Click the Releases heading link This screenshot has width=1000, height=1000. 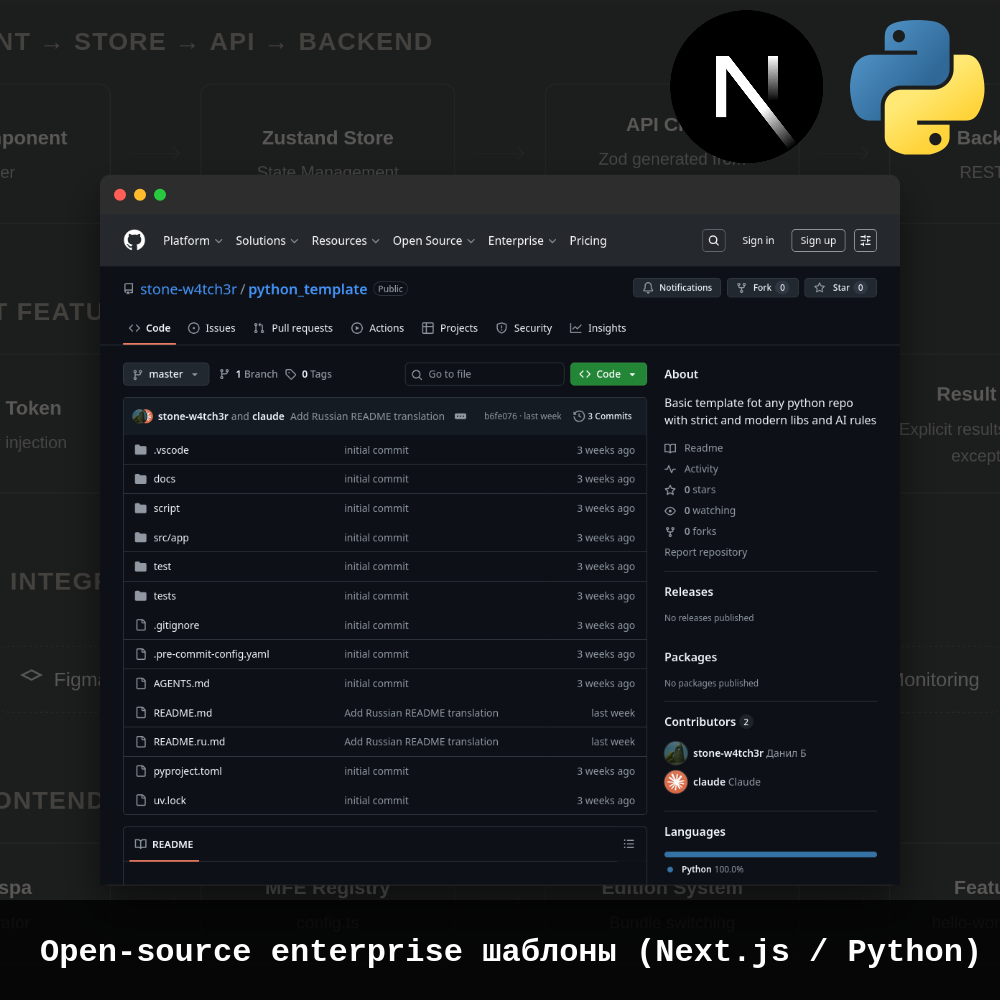[689, 592]
